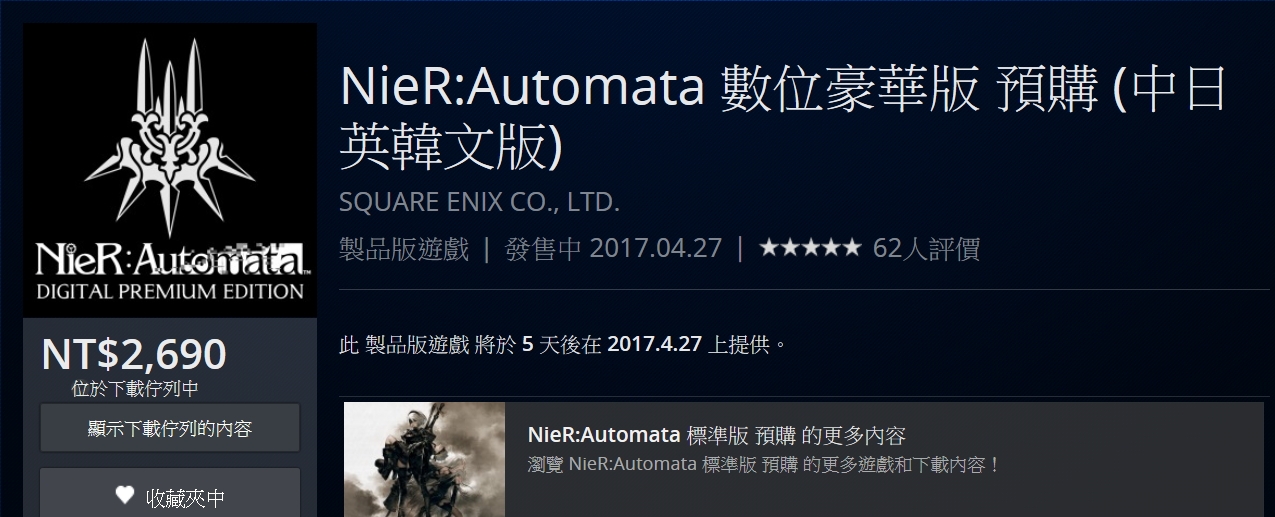Open the standard edition 2B thumbnail image
This screenshot has height=517, width=1275.
coord(424,460)
